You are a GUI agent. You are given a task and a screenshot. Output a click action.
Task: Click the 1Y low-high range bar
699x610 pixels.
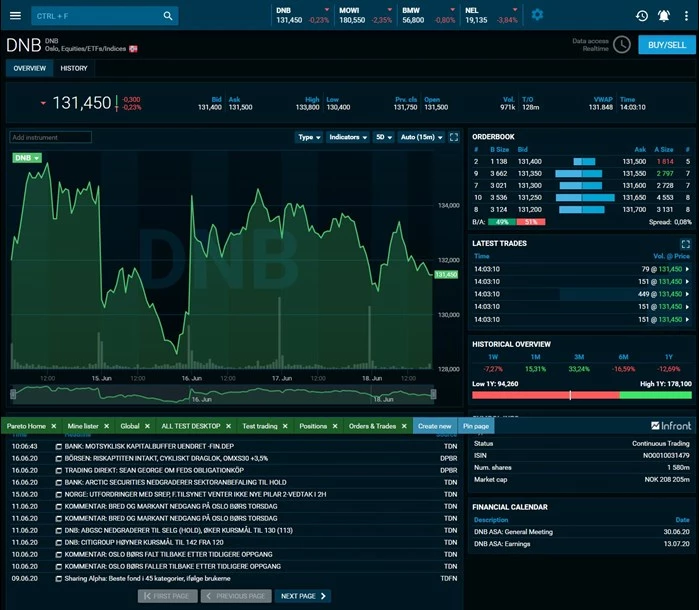click(582, 395)
